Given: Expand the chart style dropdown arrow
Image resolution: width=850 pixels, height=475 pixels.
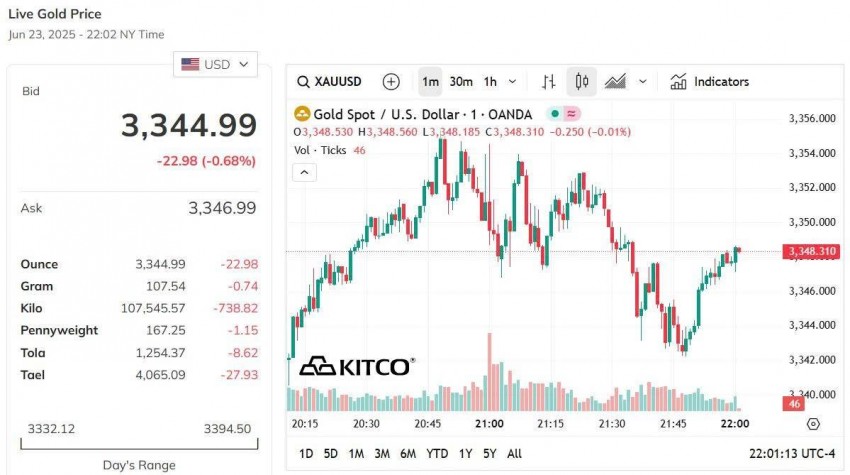Looking at the screenshot, I should [x=643, y=82].
